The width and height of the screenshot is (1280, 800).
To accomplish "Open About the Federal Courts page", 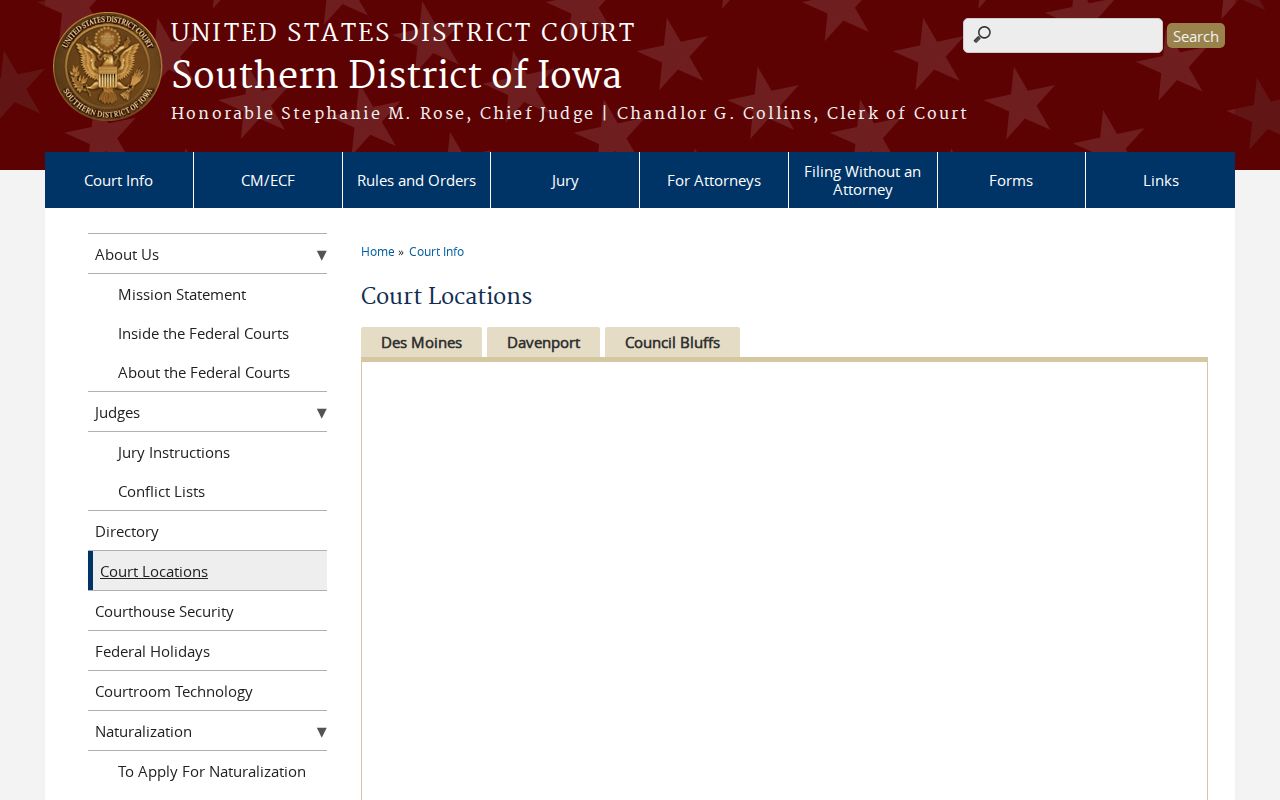I will pyautogui.click(x=204, y=372).
